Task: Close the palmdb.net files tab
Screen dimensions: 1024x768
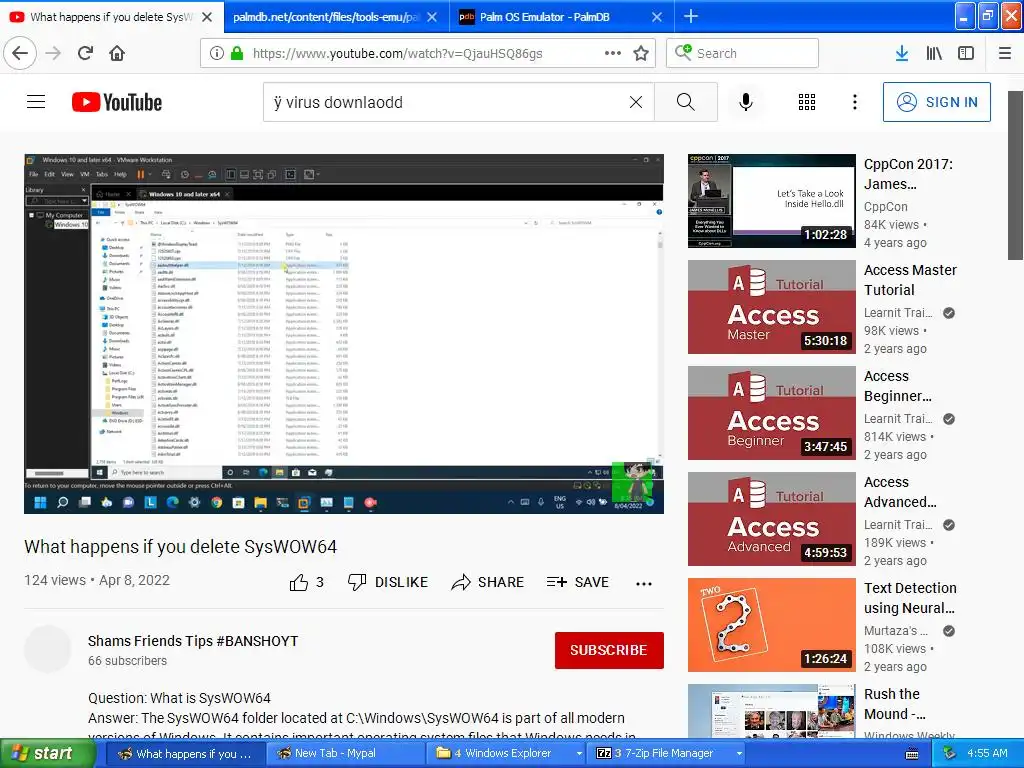Action: (x=432, y=17)
